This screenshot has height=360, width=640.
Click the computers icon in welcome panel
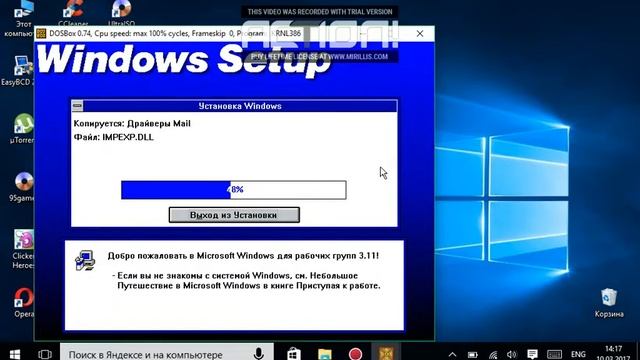point(85,260)
